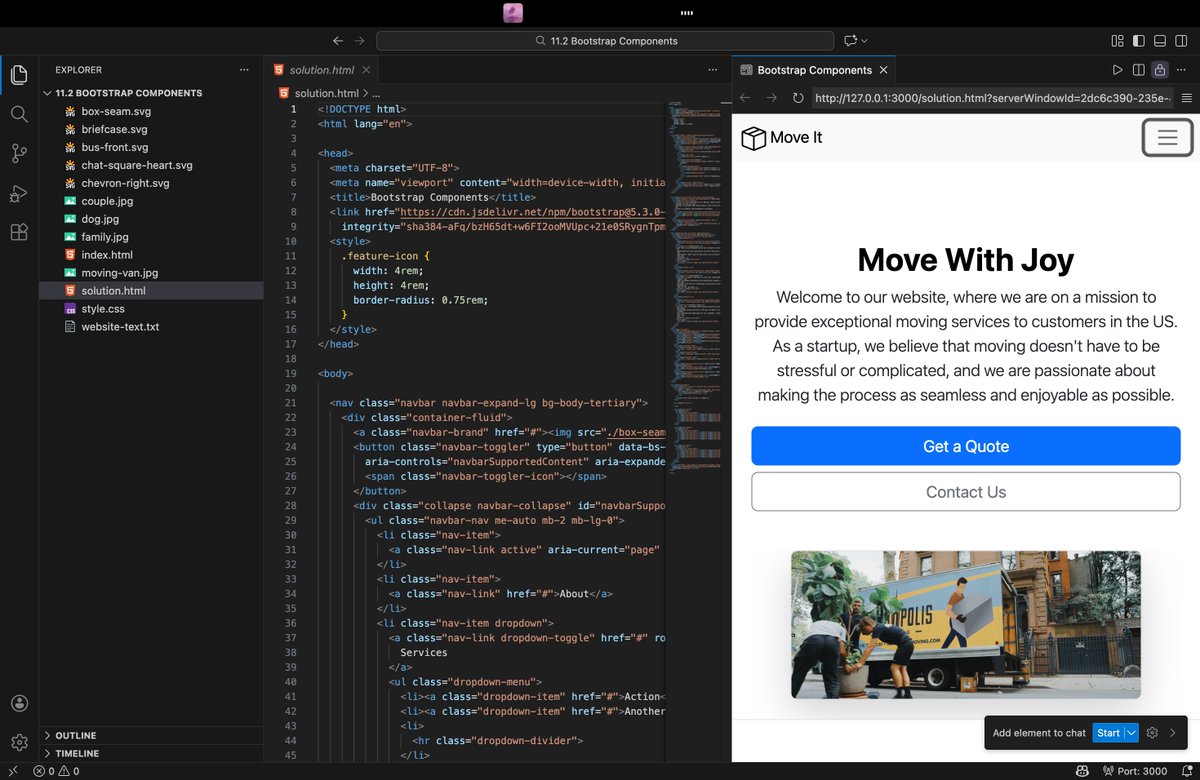Open settings gear in Add element toolbar
This screenshot has width=1200, height=780.
point(1152,733)
